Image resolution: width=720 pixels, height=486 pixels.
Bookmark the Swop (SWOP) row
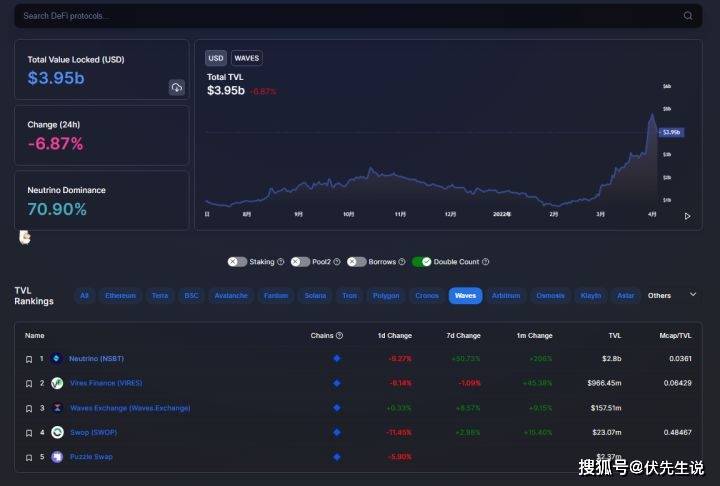point(29,433)
